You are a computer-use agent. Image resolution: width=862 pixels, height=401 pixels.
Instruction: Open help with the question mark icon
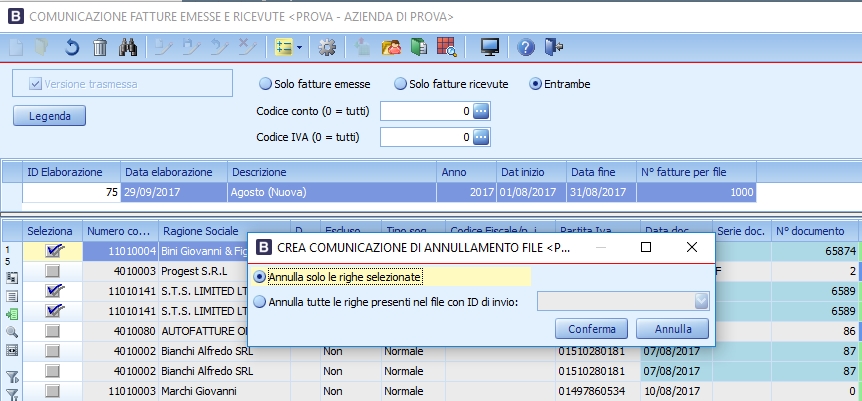pos(526,48)
